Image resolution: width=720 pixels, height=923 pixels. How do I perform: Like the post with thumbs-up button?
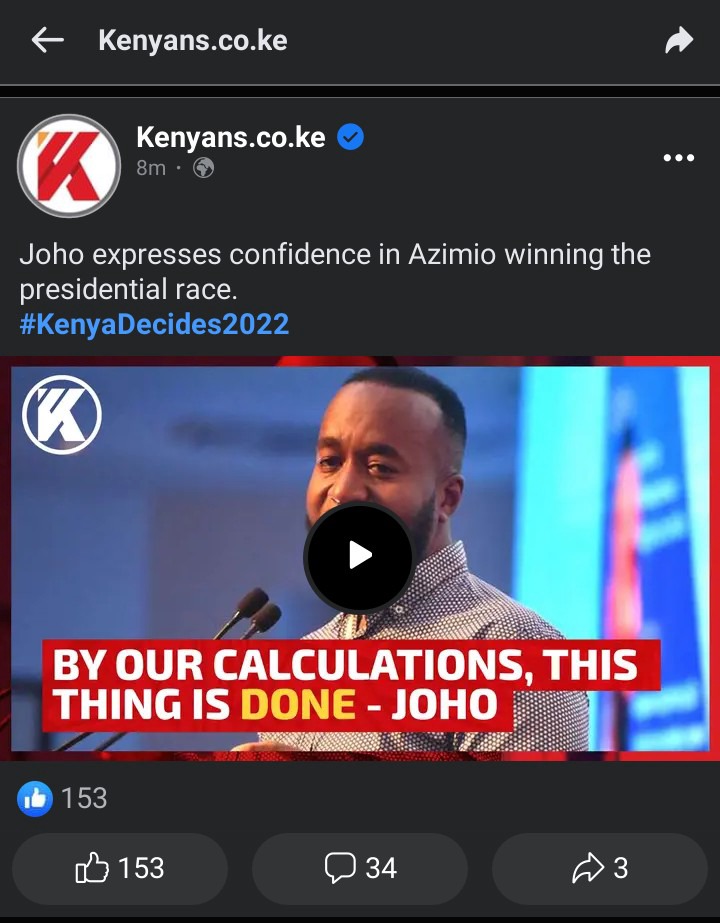[120, 868]
